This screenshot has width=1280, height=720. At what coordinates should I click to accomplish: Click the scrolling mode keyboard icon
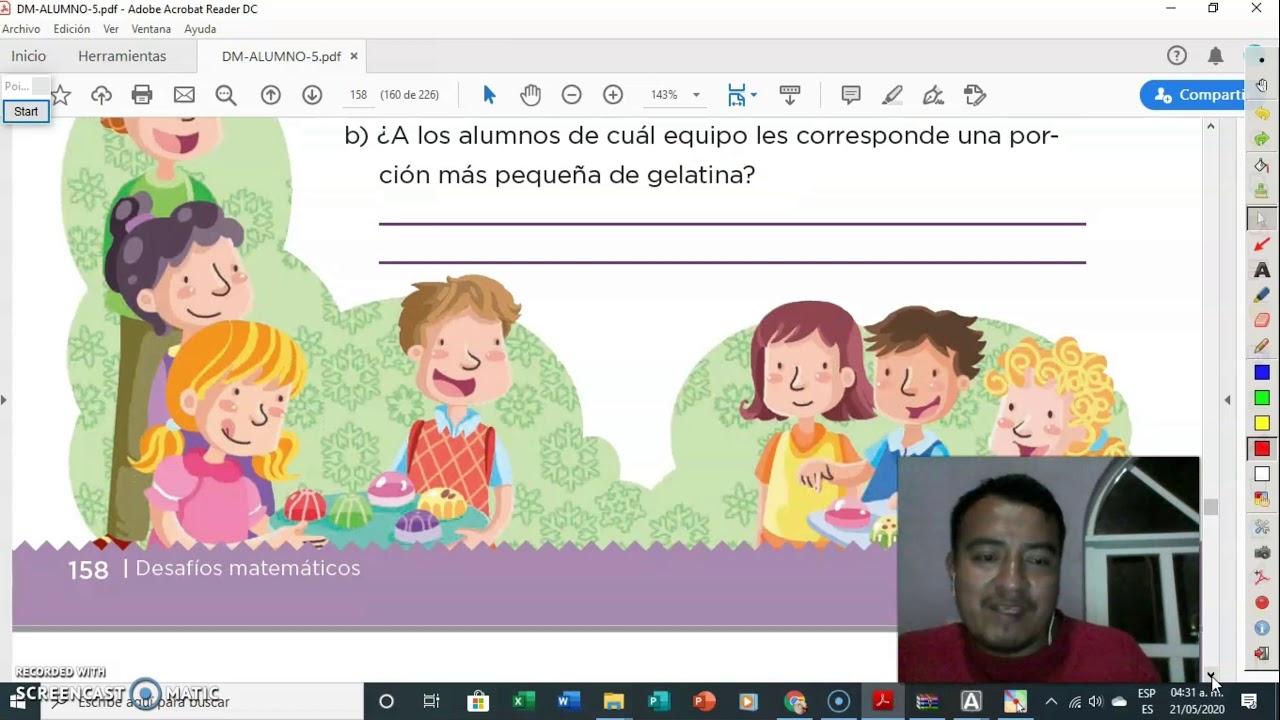(790, 95)
